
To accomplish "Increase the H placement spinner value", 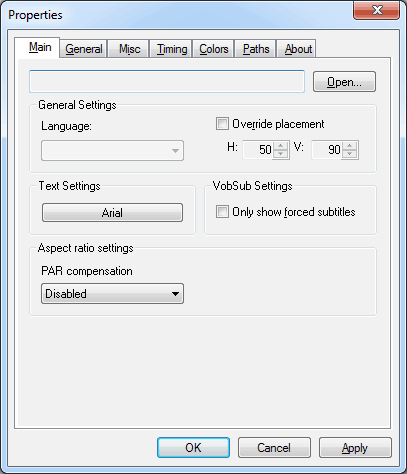I will [x=281, y=146].
